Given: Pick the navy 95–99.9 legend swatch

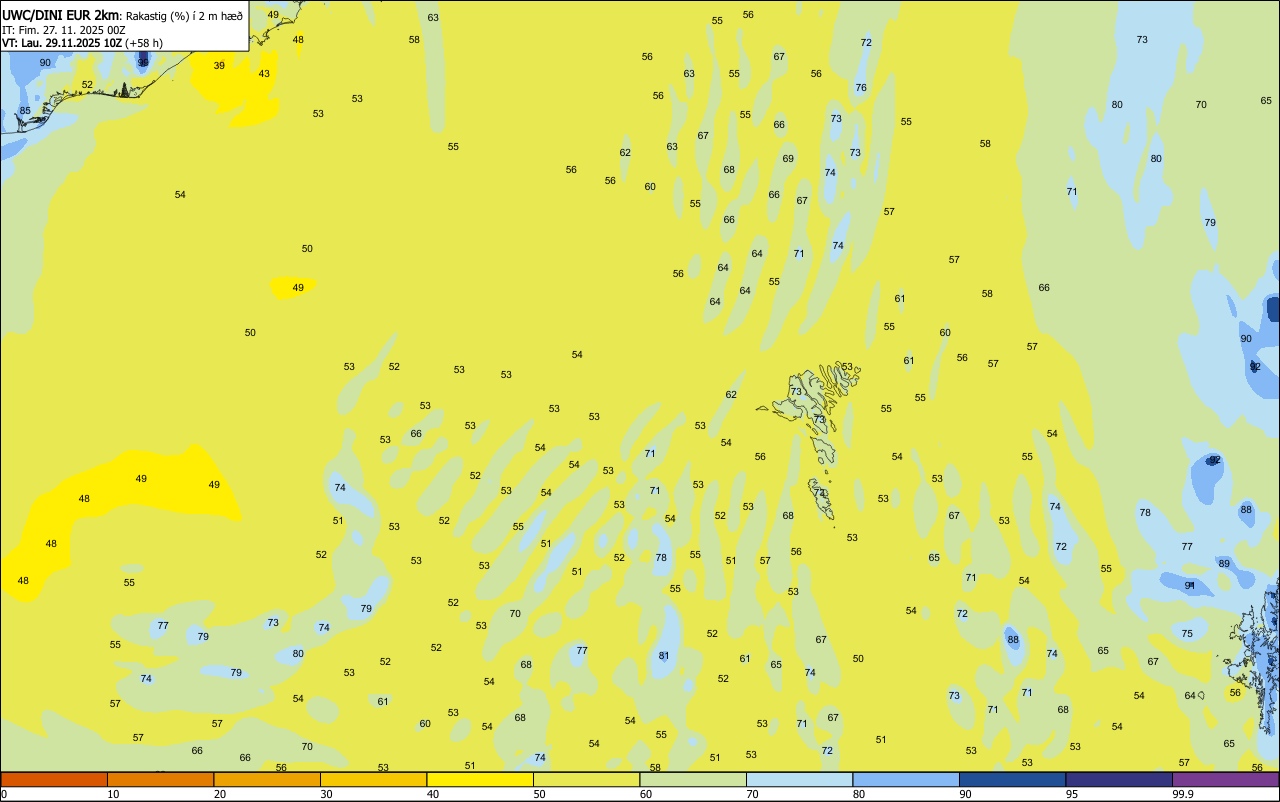Looking at the screenshot, I should point(1119,779).
